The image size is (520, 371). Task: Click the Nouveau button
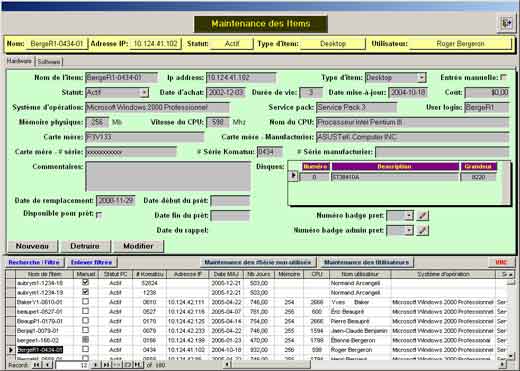(x=32, y=246)
